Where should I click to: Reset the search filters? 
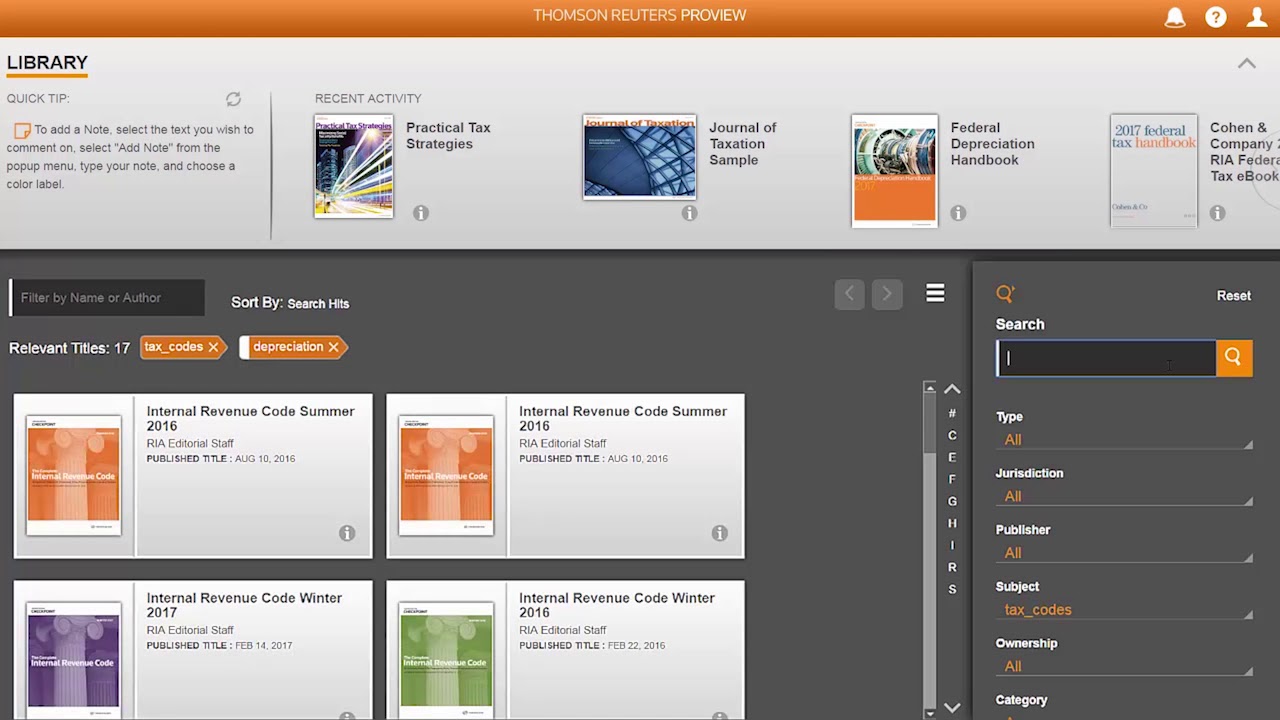coord(1233,296)
